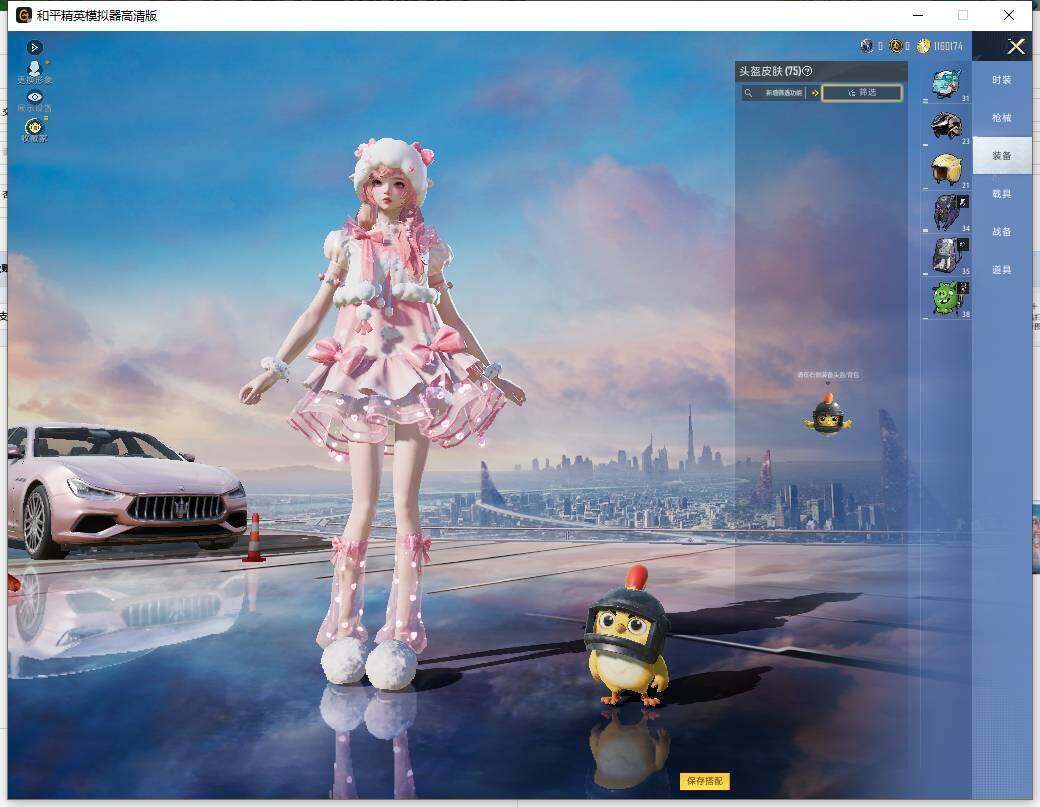Switch to the 时装 tab

[1002, 80]
